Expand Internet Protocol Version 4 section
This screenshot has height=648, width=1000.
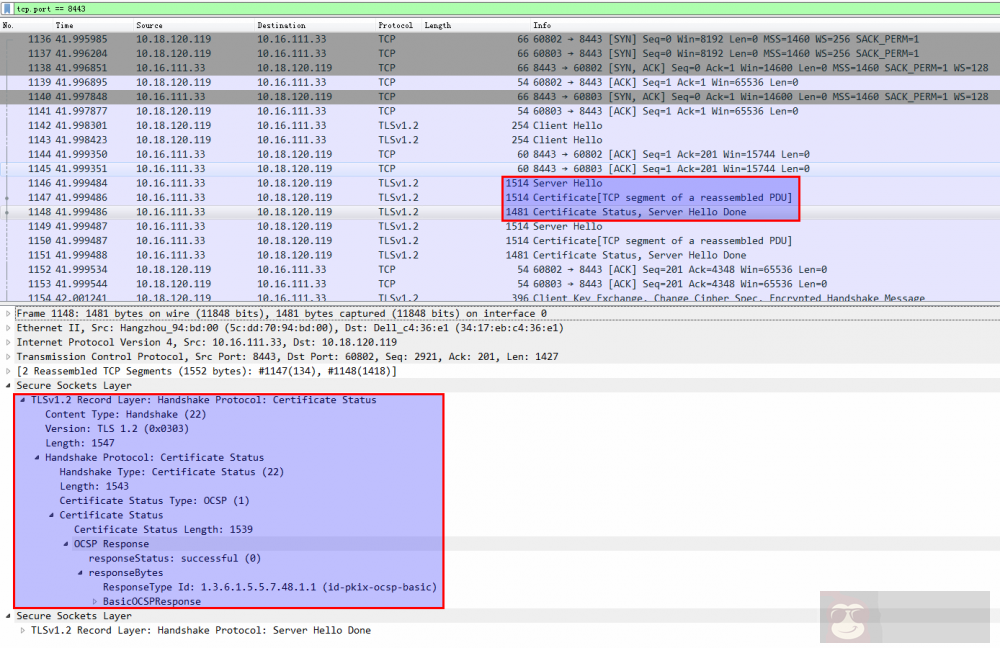[x=9, y=342]
